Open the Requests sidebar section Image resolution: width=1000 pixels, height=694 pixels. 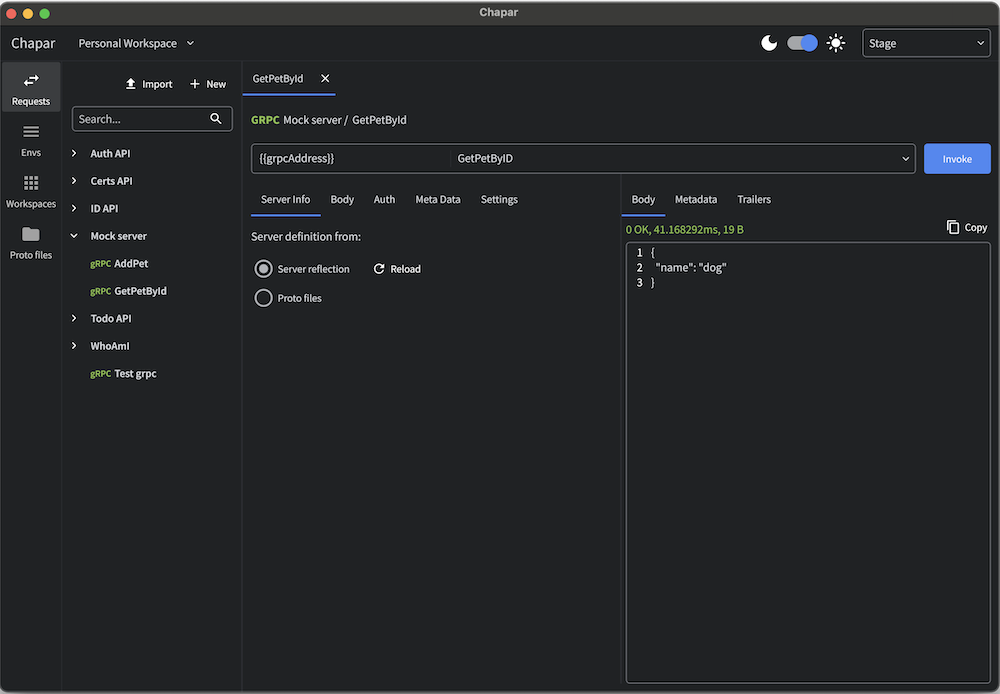(x=31, y=88)
